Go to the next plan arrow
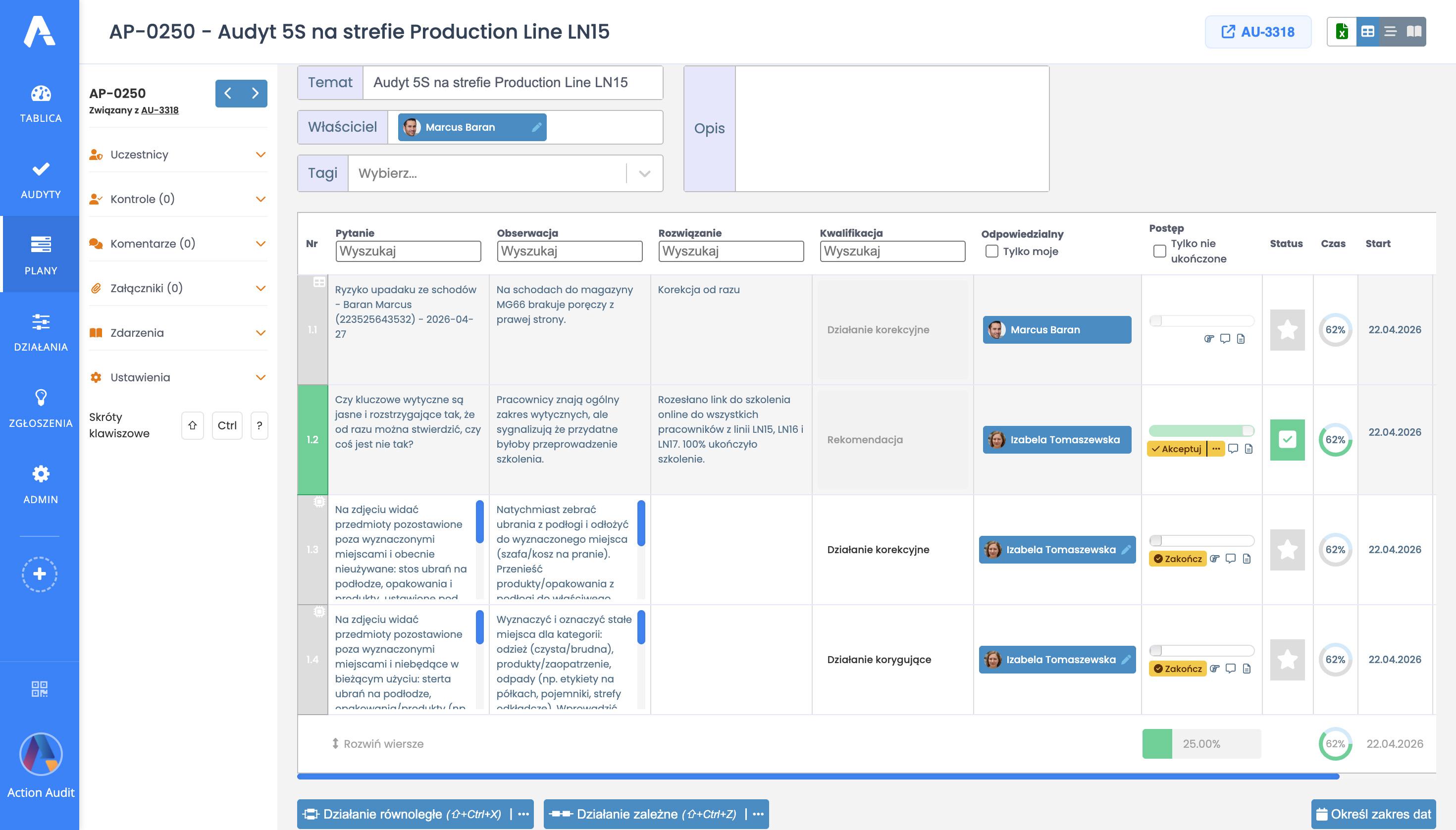The height and width of the screenshot is (830, 1456). click(x=255, y=93)
